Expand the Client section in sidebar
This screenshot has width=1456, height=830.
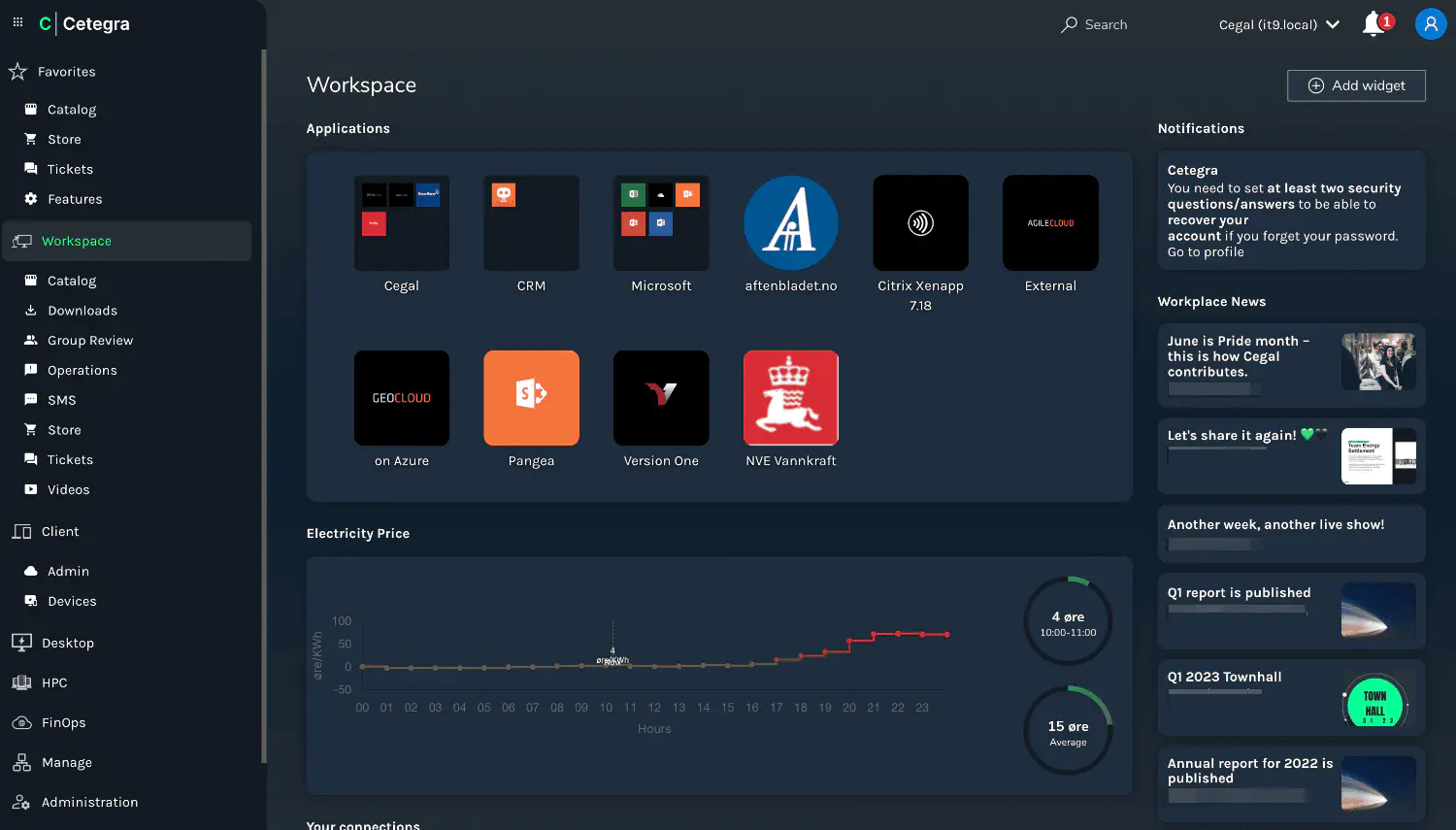pos(60,532)
